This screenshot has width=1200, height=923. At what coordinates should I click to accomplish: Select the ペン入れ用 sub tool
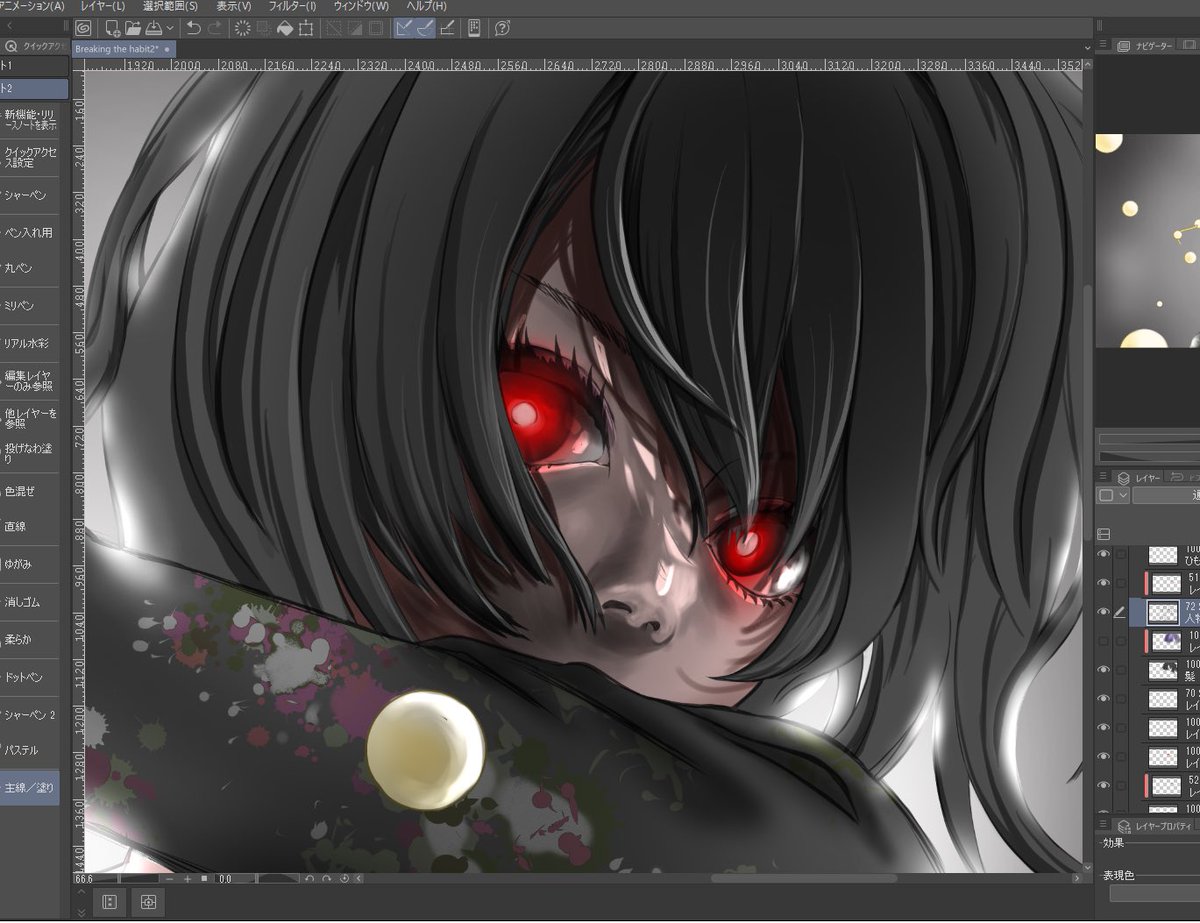click(x=29, y=233)
